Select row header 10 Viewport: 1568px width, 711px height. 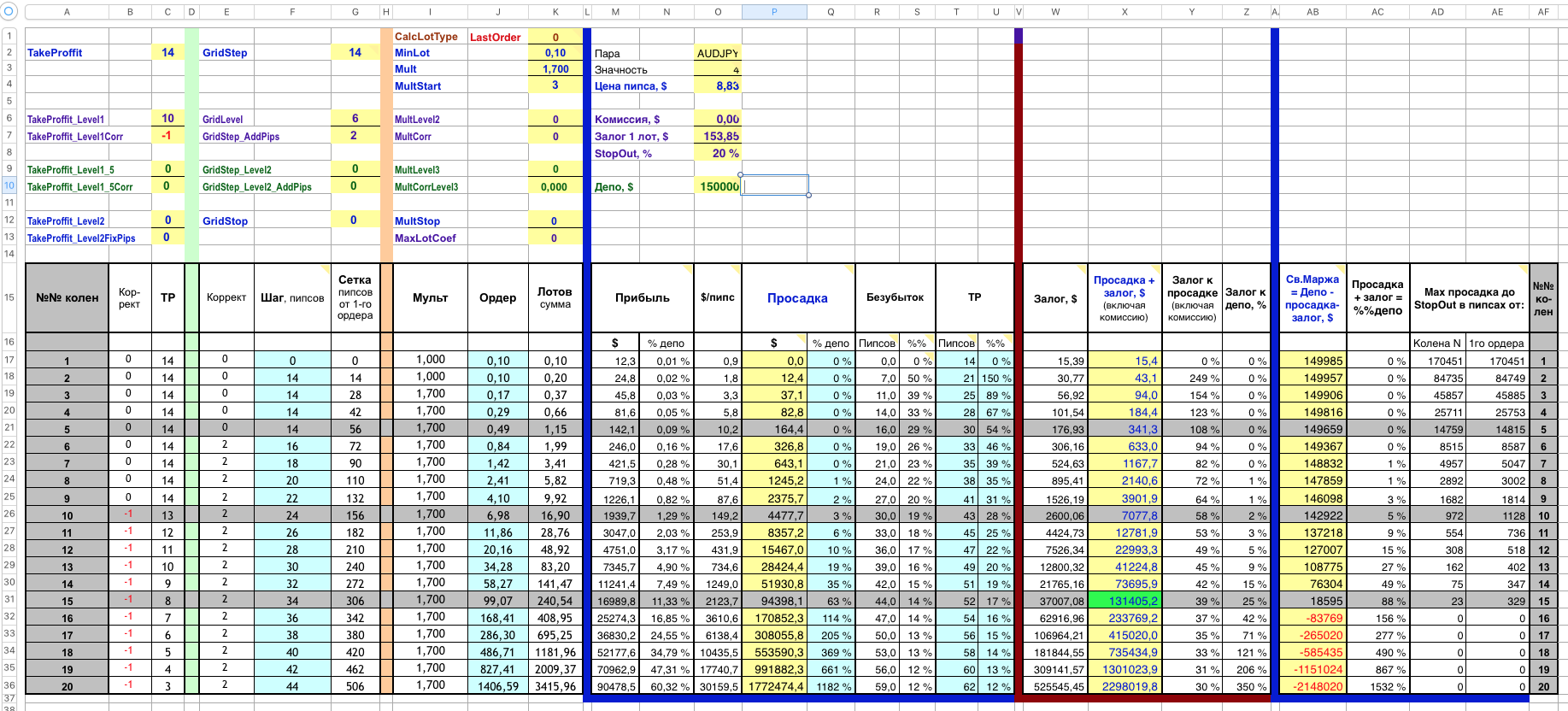click(x=9, y=185)
